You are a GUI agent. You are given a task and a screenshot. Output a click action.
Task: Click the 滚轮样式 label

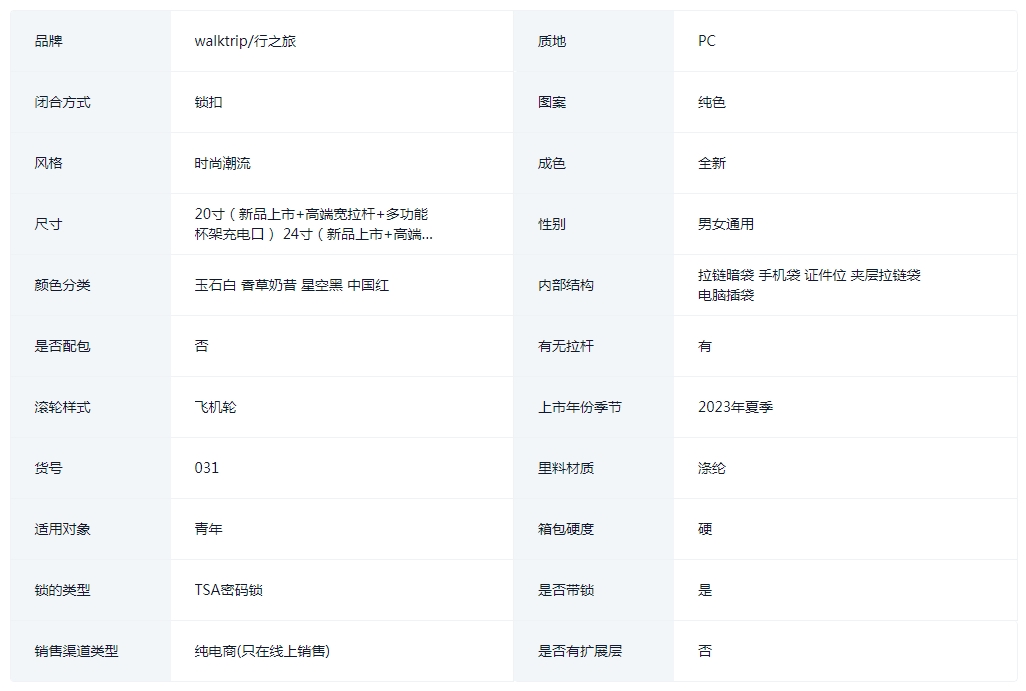[62, 407]
